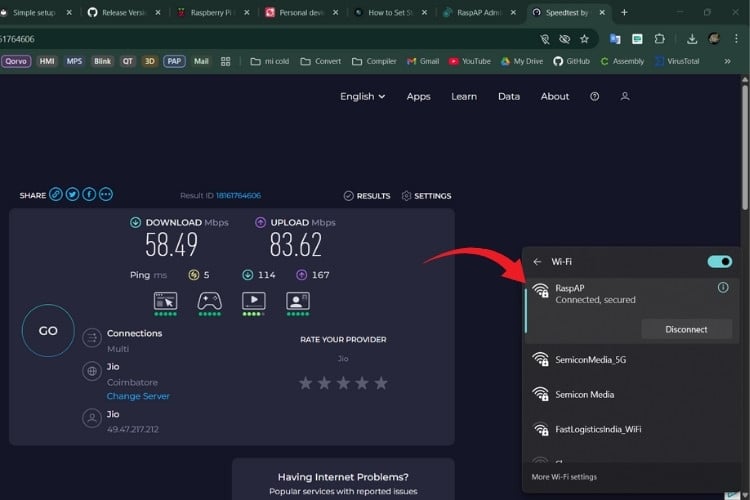Open RaspAP network properties info icon
The height and width of the screenshot is (500, 750).
click(x=723, y=288)
